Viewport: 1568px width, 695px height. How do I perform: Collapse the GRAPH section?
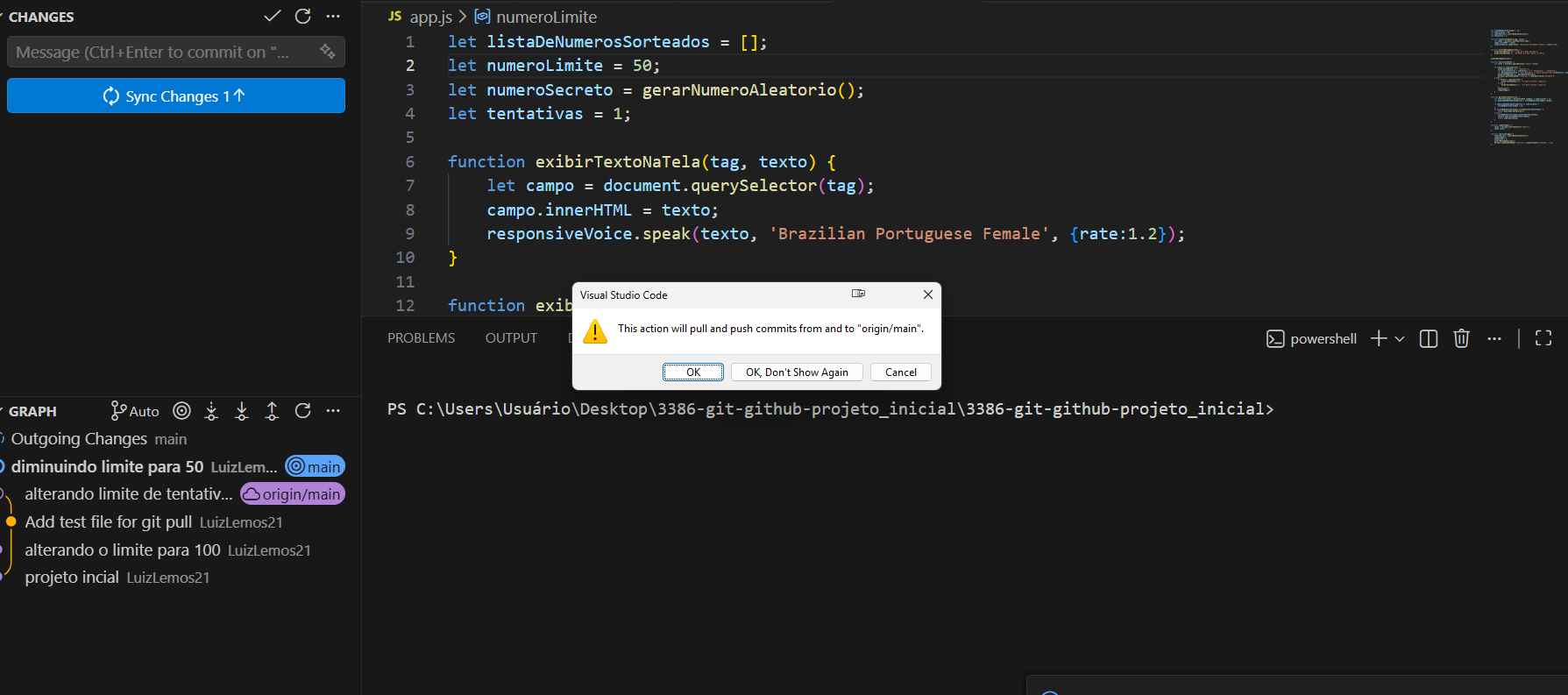pos(32,411)
